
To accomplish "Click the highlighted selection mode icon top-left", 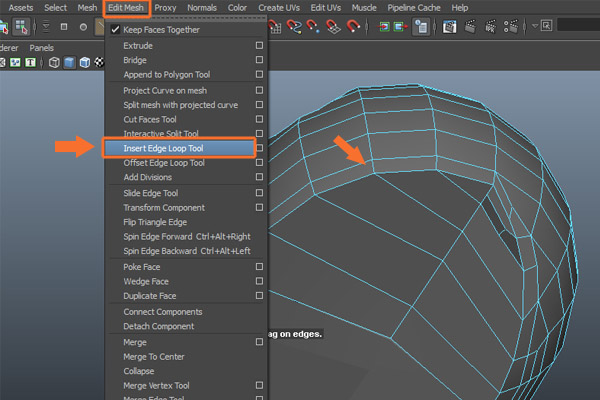I will click(21, 26).
